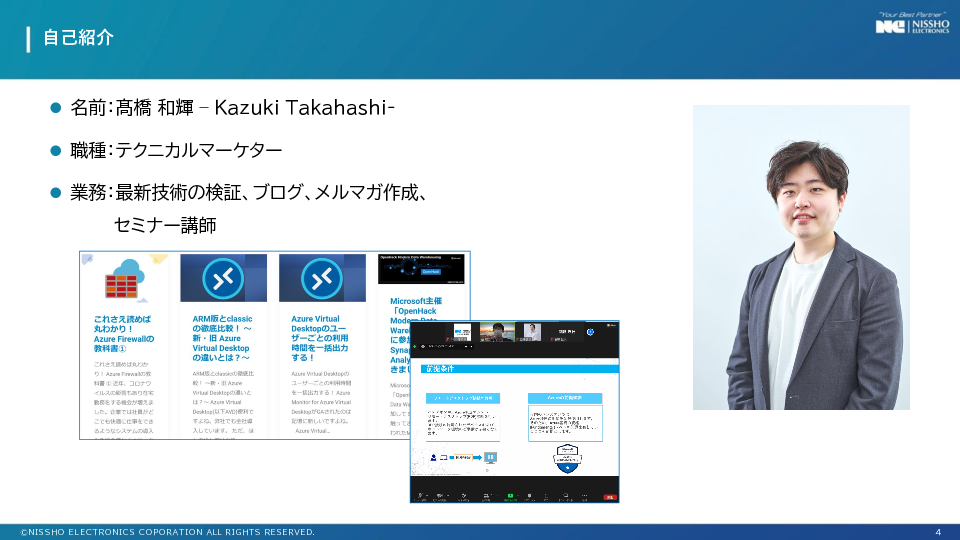Viewport: 960px width, 540px height.
Task: Click the ARM vs classic Remote Desktop icon
Action: coord(223,278)
